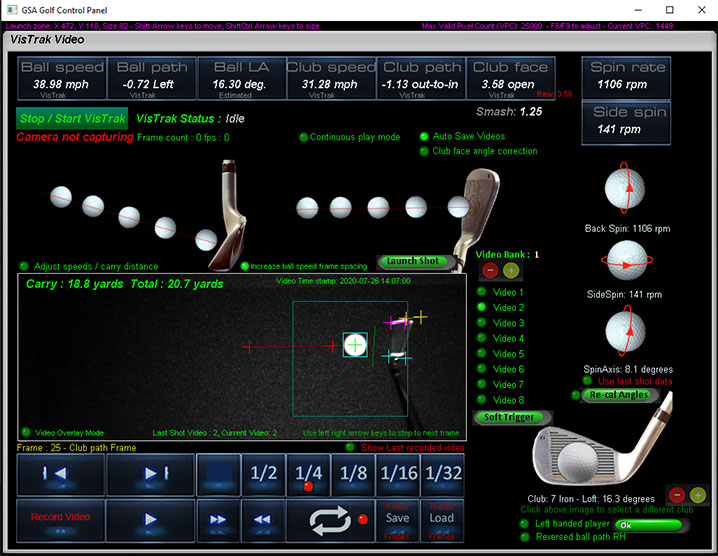Screen dimensions: 718x556
Task: Play the video with the play button
Action: point(150,520)
